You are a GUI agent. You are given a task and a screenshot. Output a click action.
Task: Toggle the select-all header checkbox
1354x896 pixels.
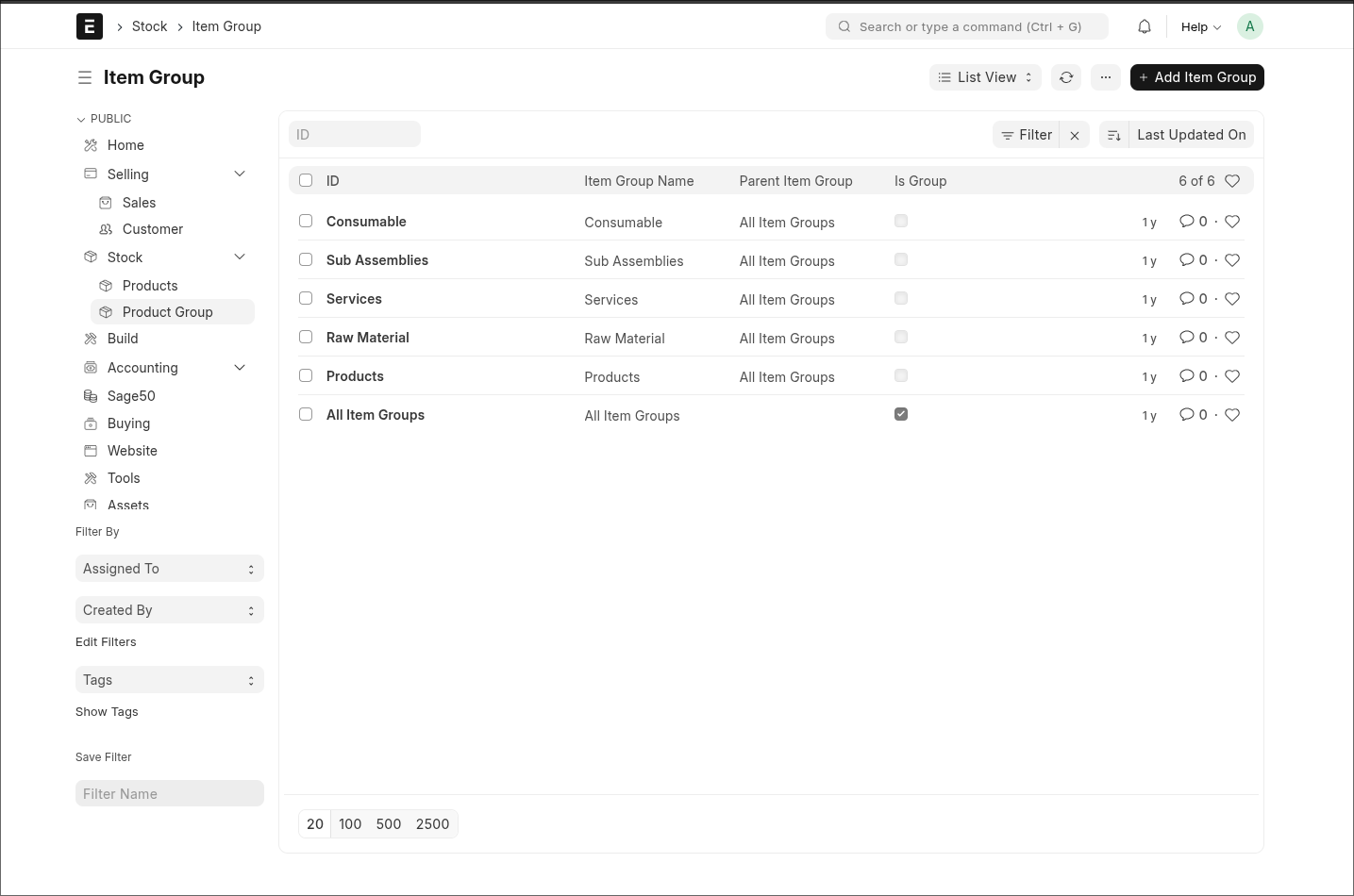pyautogui.click(x=306, y=180)
